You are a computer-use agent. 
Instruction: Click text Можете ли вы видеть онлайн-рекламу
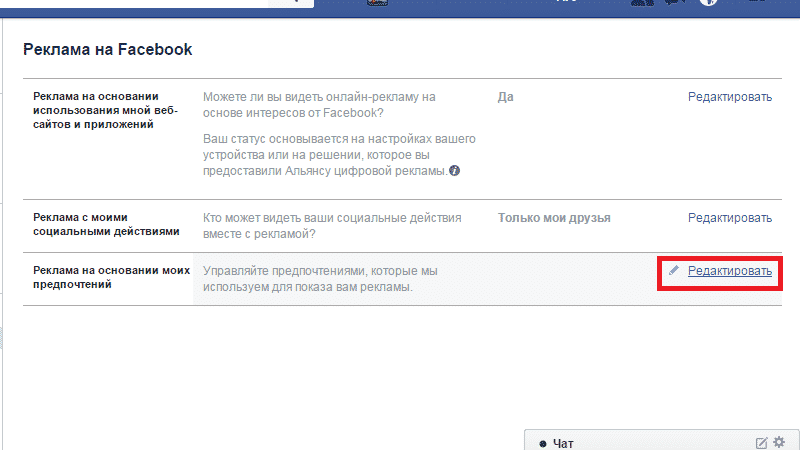click(x=319, y=105)
